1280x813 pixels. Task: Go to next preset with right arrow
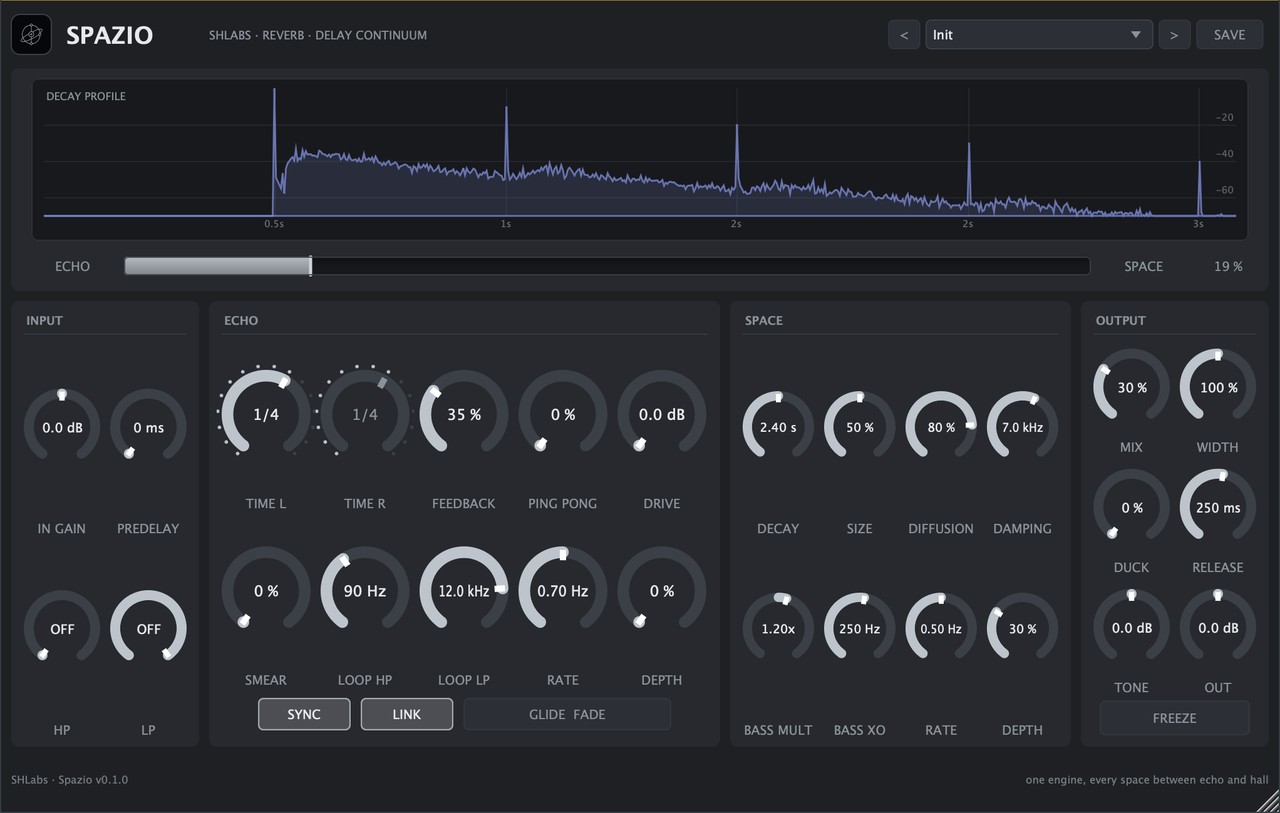1174,35
